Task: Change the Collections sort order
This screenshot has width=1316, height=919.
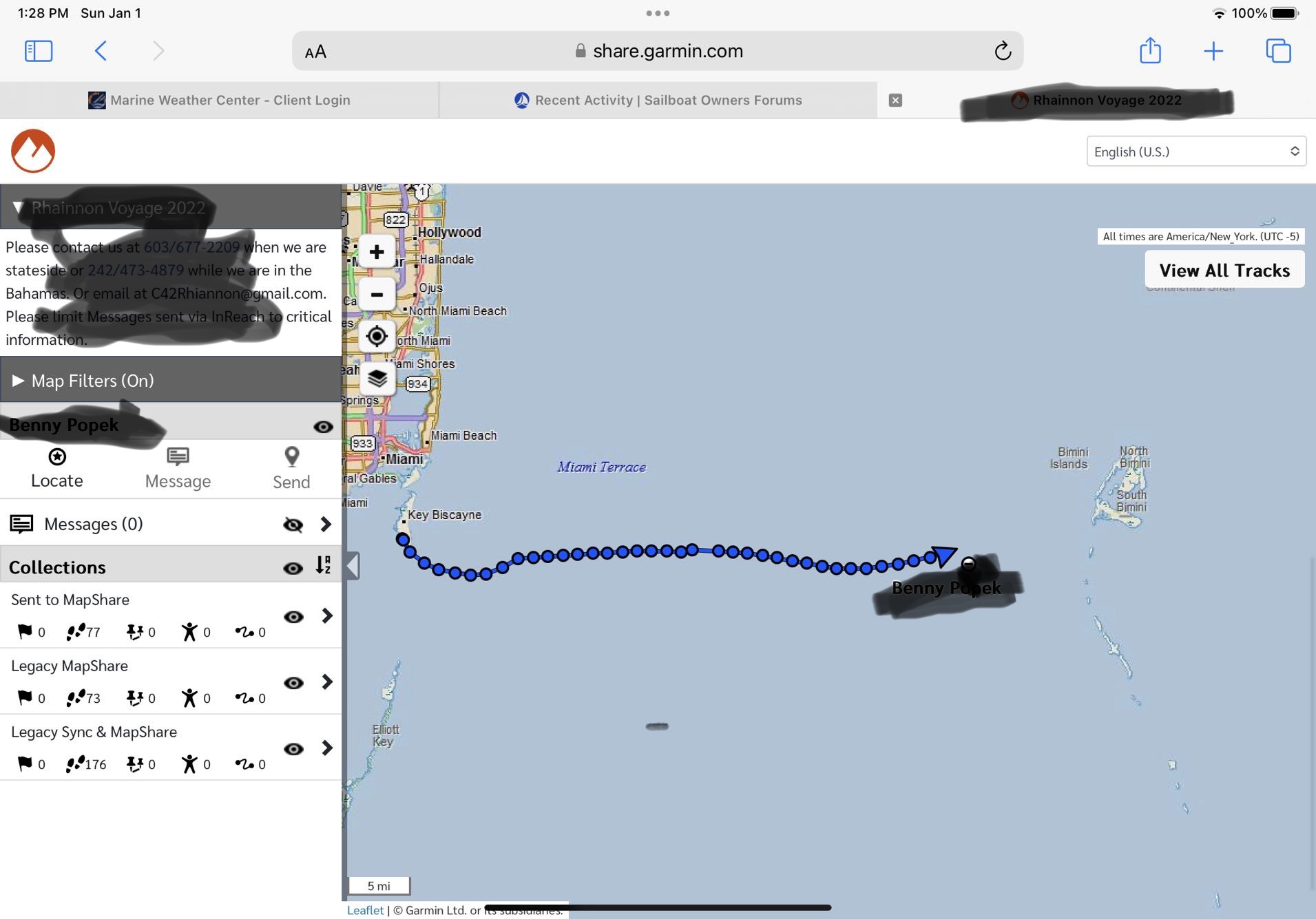Action: 324,565
